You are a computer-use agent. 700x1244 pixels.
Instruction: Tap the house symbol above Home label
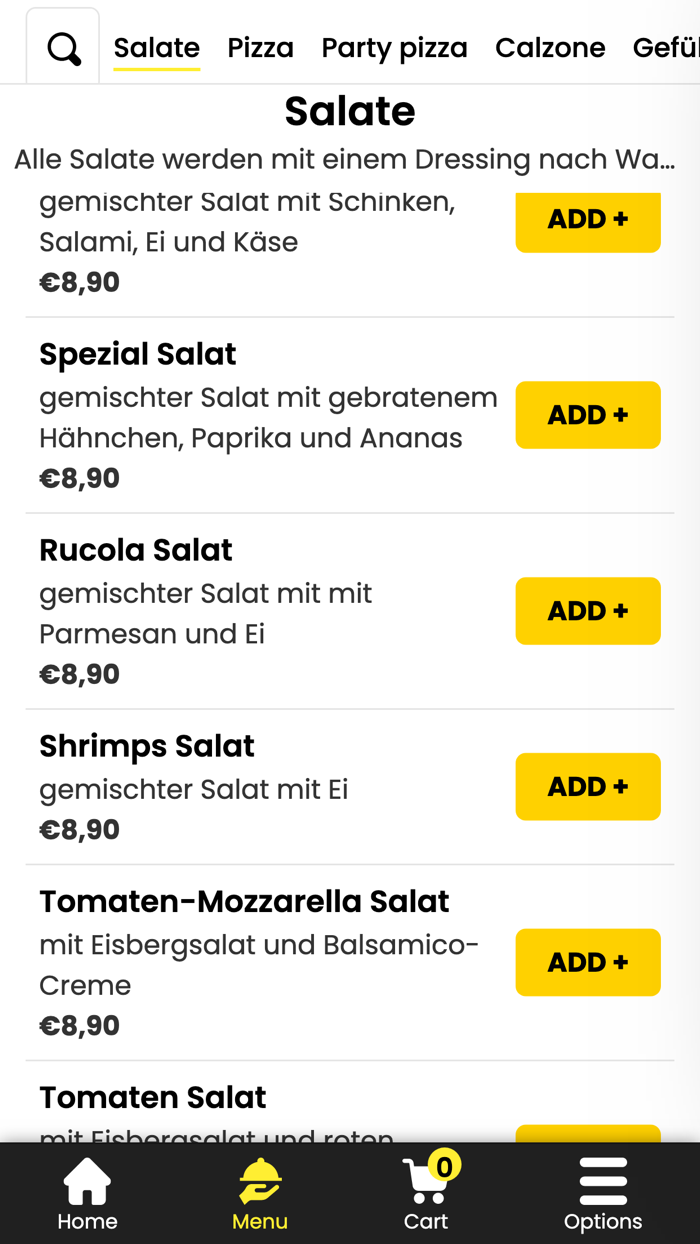pos(87,1178)
